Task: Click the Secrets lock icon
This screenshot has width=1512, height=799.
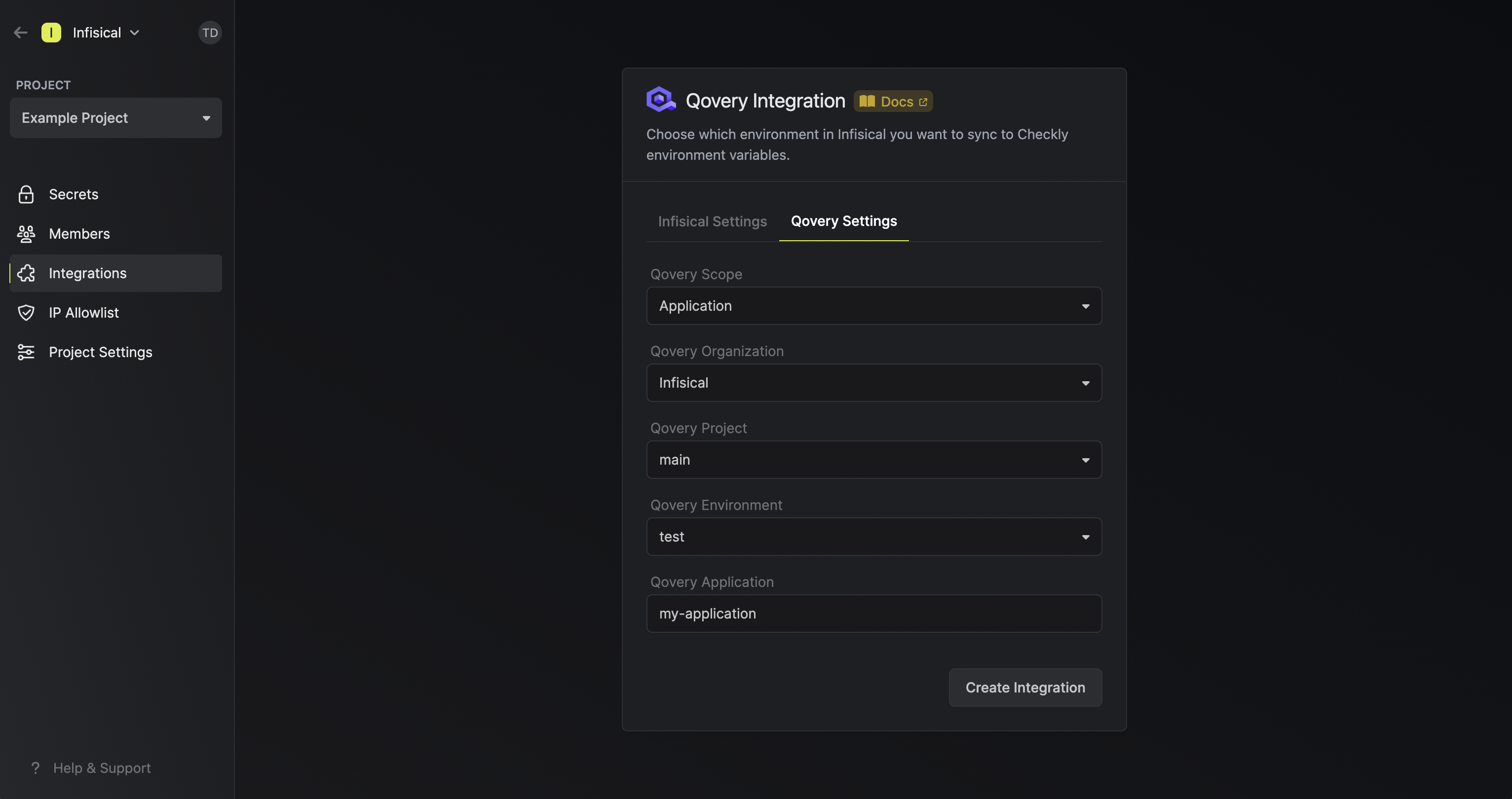Action: click(x=26, y=194)
